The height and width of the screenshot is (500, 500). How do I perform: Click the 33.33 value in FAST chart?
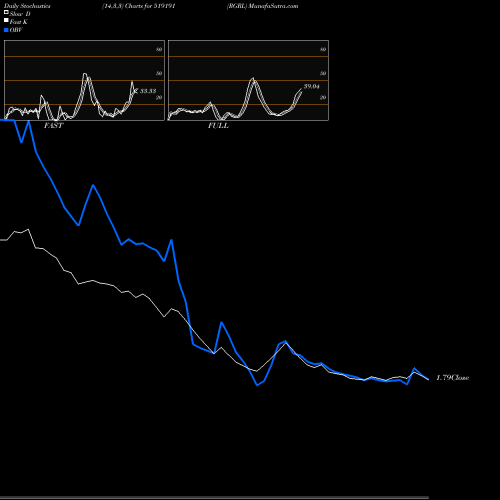click(x=148, y=91)
